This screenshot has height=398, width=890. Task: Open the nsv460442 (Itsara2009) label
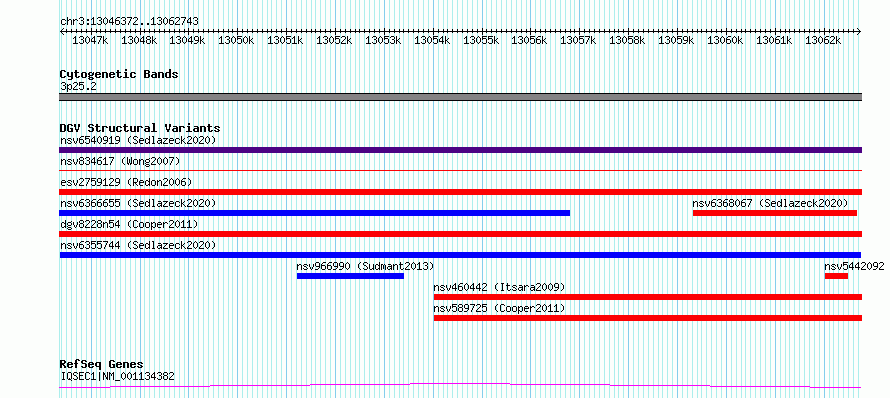point(499,287)
